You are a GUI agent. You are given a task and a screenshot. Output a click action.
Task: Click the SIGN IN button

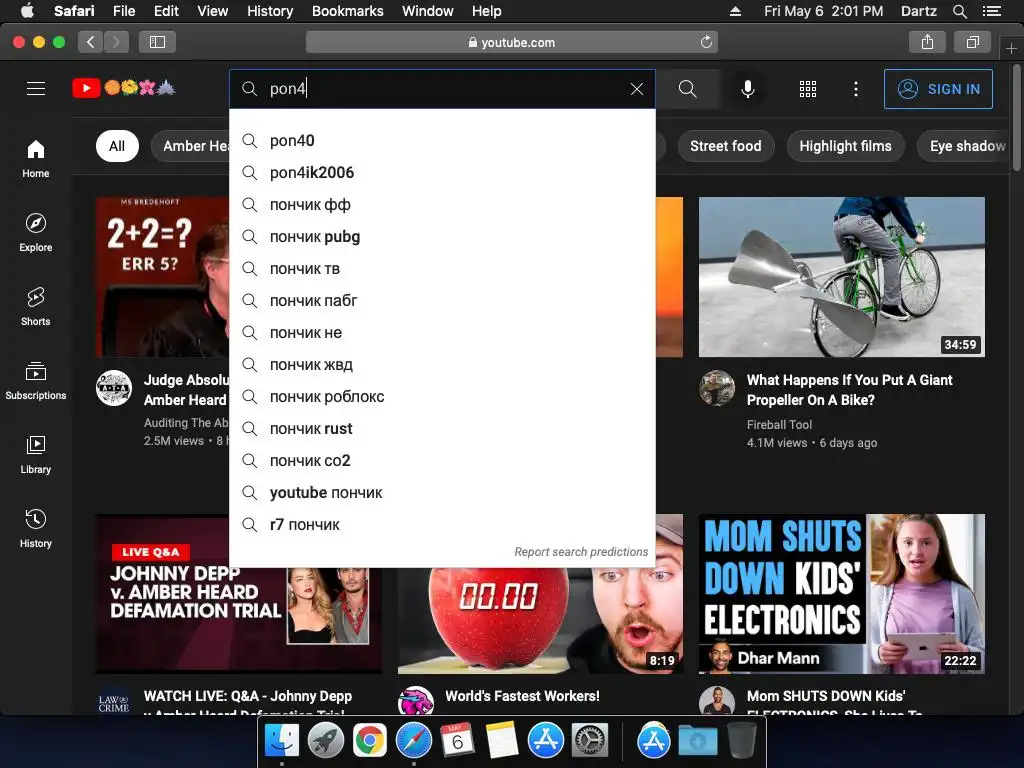pos(938,89)
